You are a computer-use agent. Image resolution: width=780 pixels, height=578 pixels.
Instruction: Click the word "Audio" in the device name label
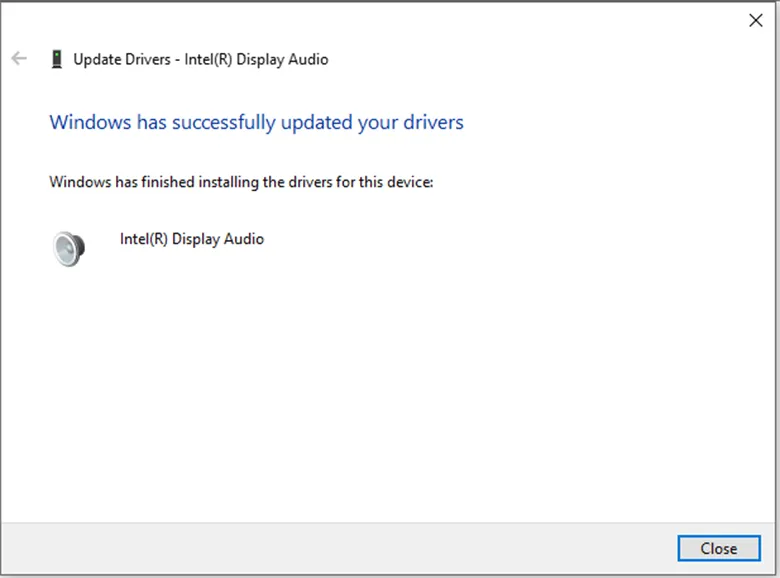[x=244, y=239]
